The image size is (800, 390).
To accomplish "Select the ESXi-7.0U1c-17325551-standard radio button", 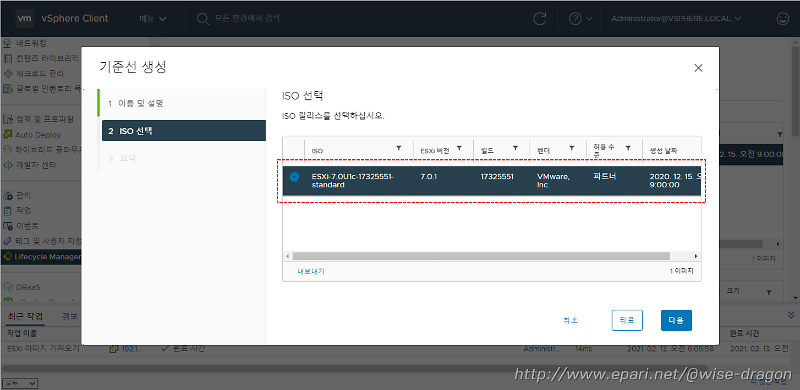I will pyautogui.click(x=294, y=177).
